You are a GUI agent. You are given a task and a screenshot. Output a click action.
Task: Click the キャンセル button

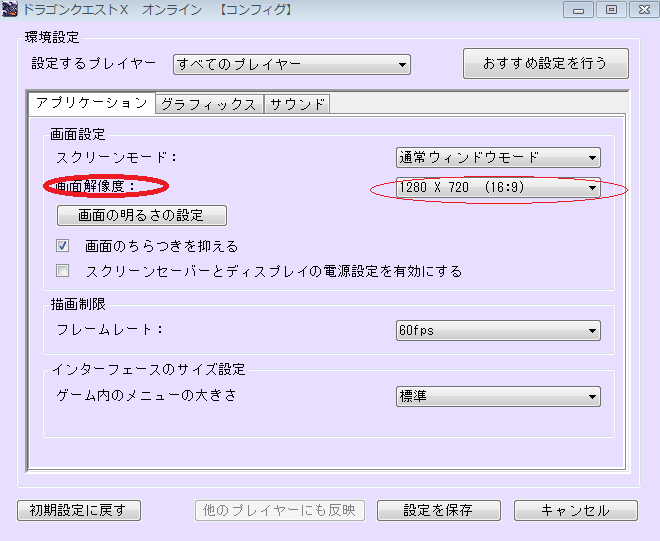[x=576, y=510]
